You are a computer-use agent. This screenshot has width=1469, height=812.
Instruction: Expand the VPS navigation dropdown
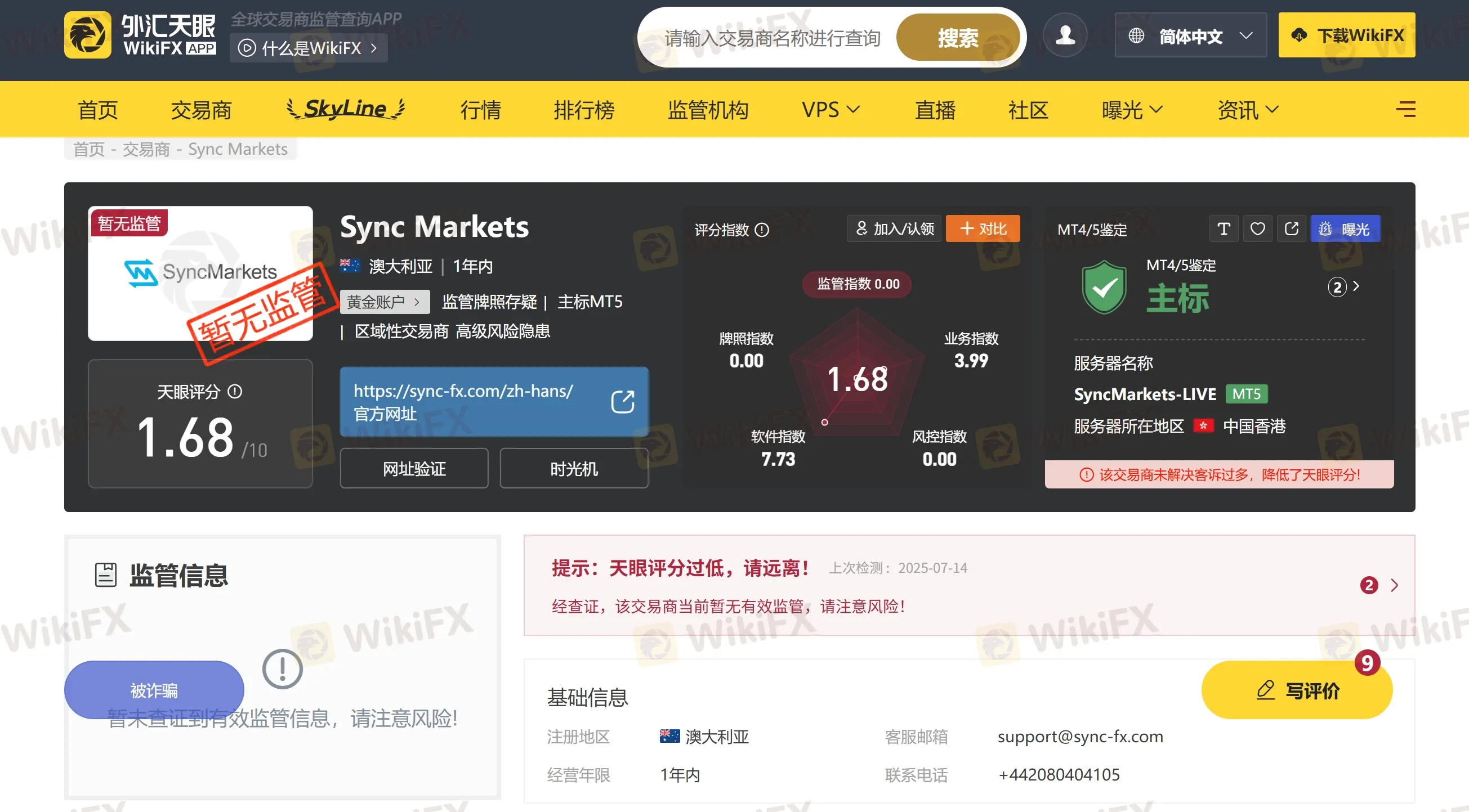point(830,109)
